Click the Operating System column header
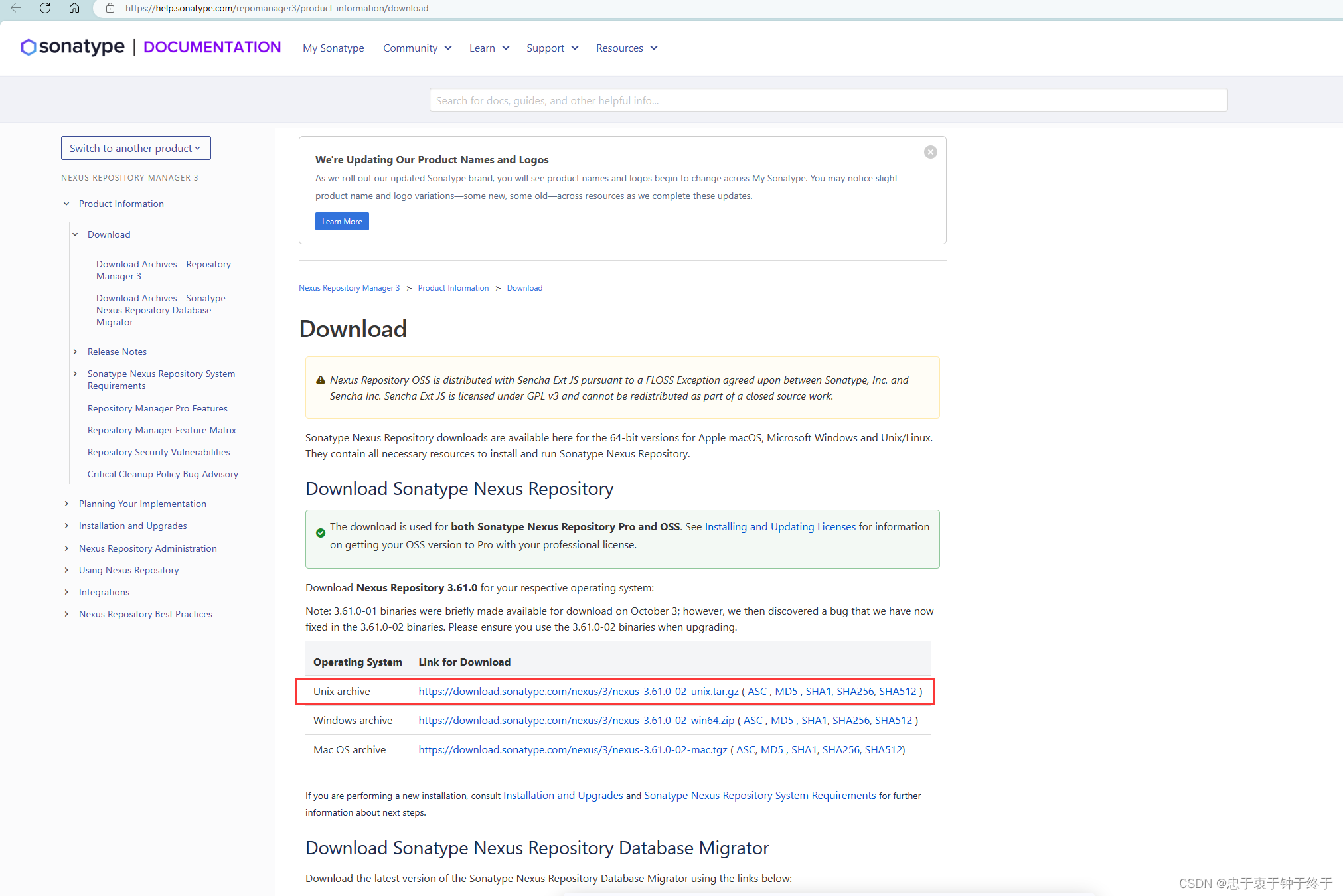 coord(358,662)
